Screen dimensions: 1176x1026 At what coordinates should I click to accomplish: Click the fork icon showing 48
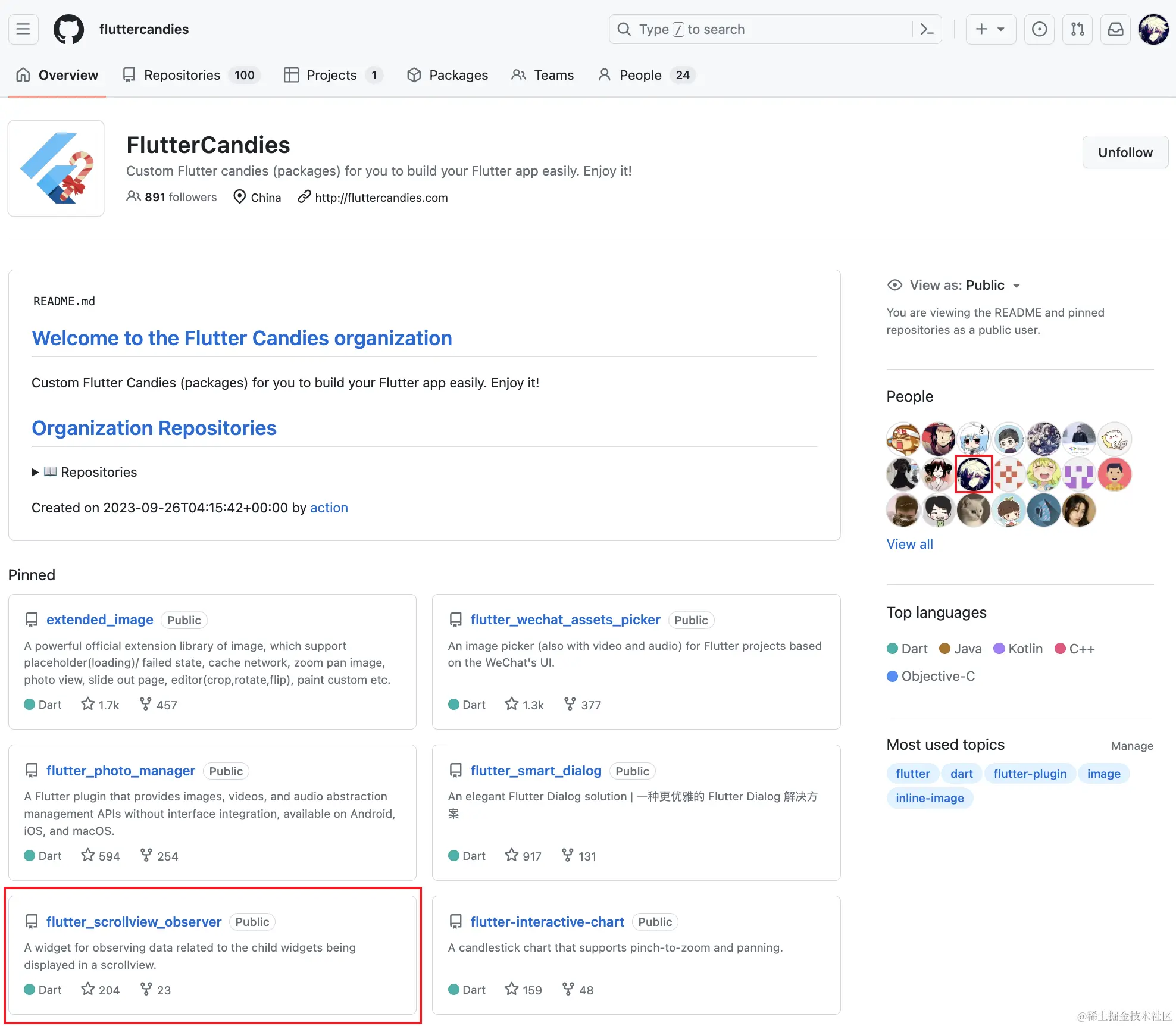click(x=568, y=989)
